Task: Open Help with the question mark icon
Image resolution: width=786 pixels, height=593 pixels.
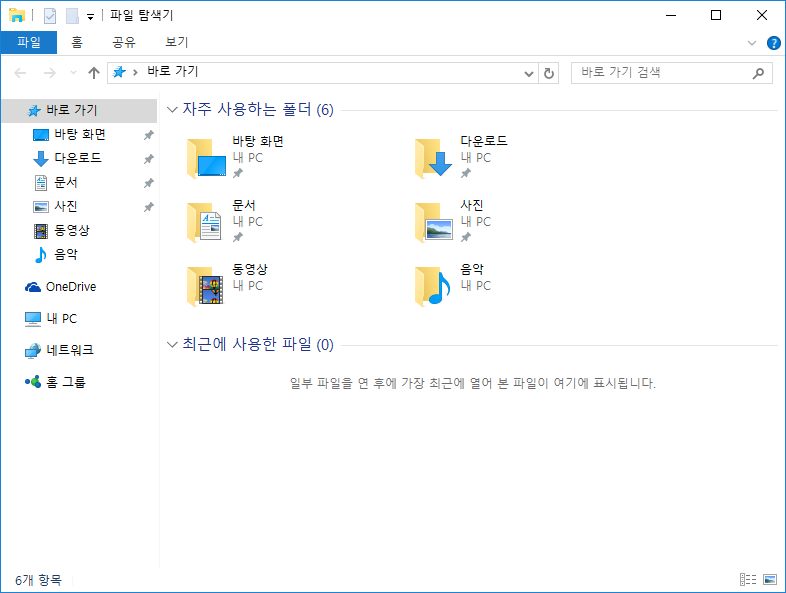Action: 773,43
